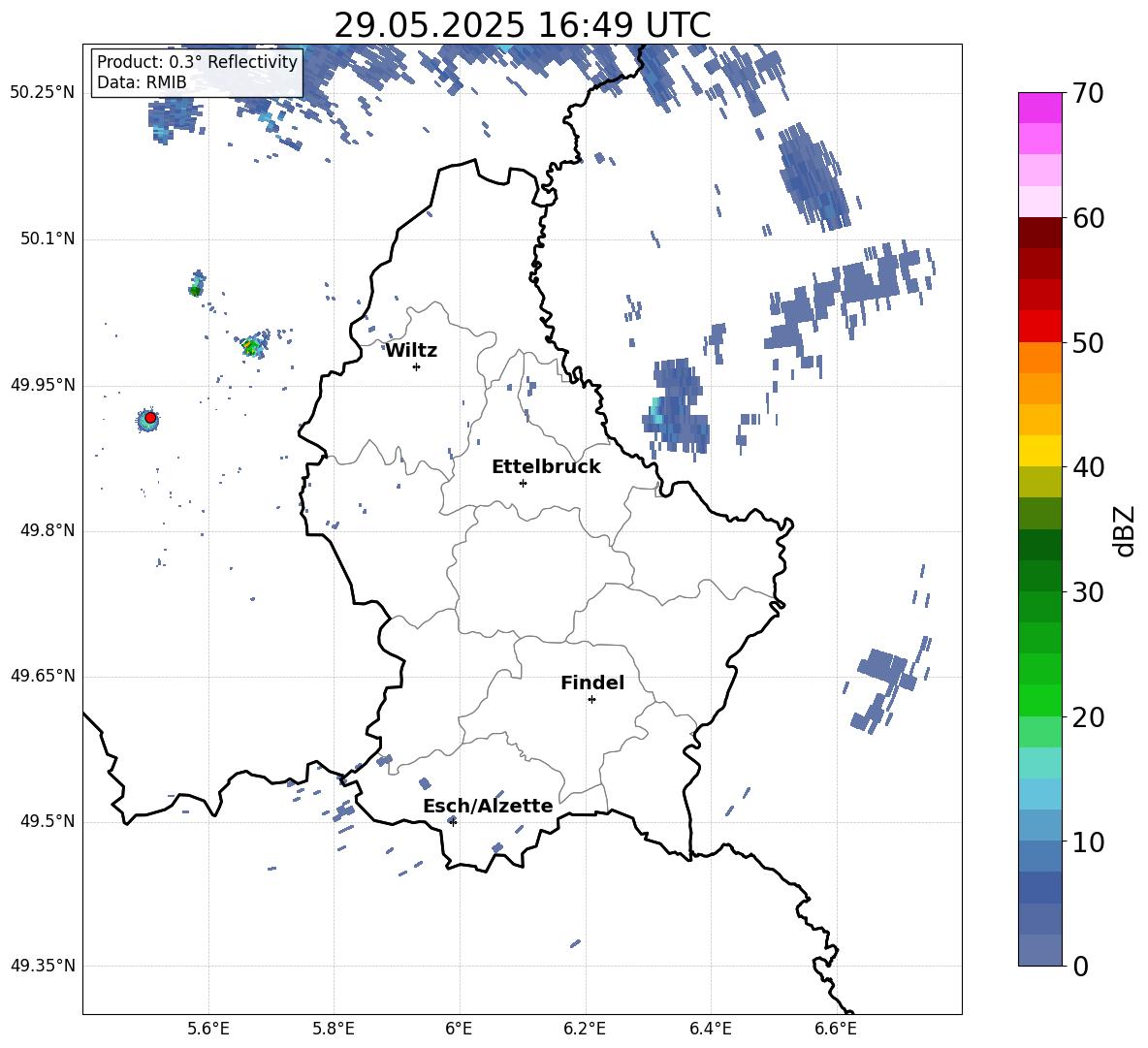The height and width of the screenshot is (1048, 1148).
Task: Click the 49.5°N latitude label
Action: click(48, 821)
